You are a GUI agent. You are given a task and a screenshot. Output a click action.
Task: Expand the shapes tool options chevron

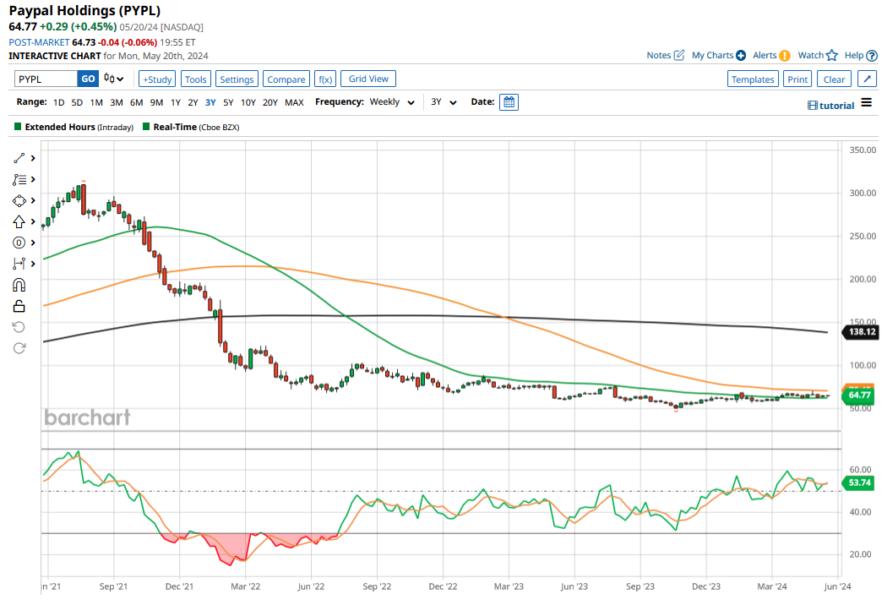click(33, 201)
